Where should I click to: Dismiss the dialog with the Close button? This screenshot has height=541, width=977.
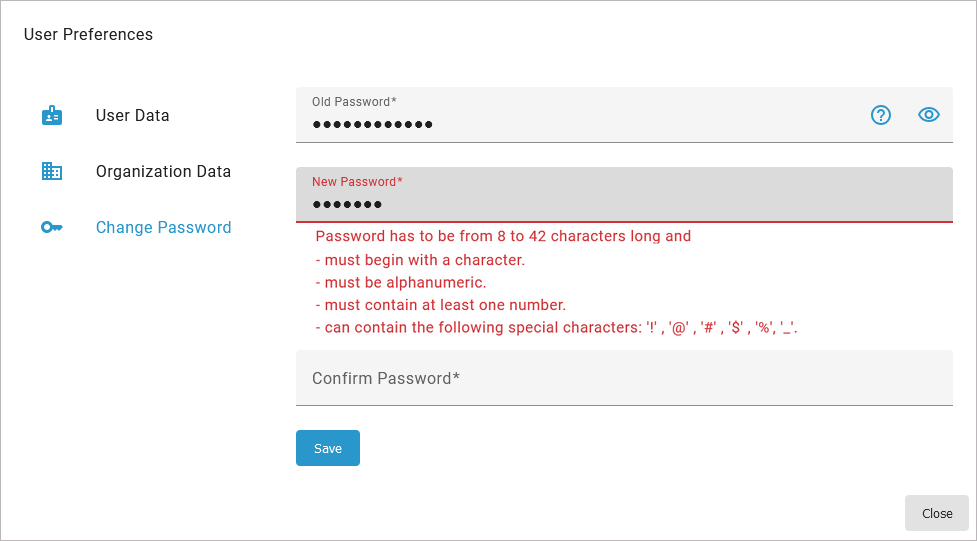tap(937, 513)
